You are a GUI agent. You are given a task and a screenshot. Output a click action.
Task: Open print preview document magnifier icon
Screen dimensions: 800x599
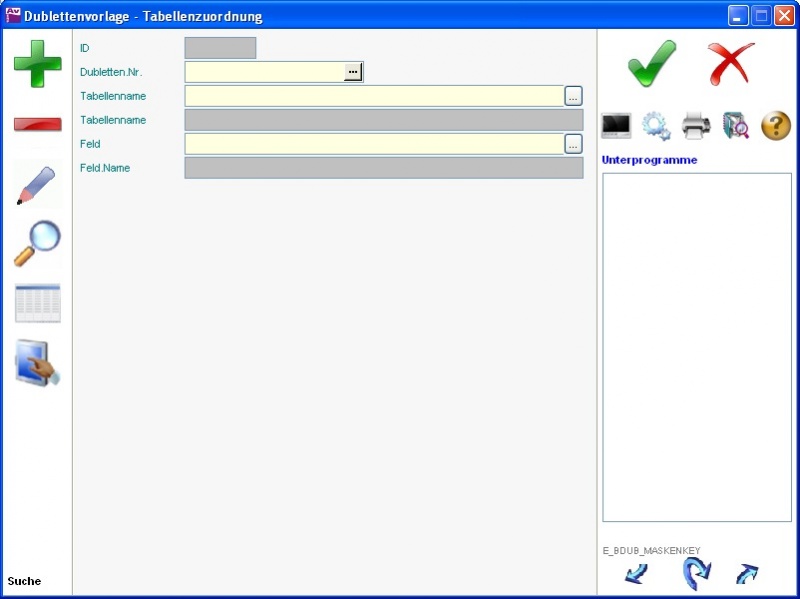tap(736, 126)
